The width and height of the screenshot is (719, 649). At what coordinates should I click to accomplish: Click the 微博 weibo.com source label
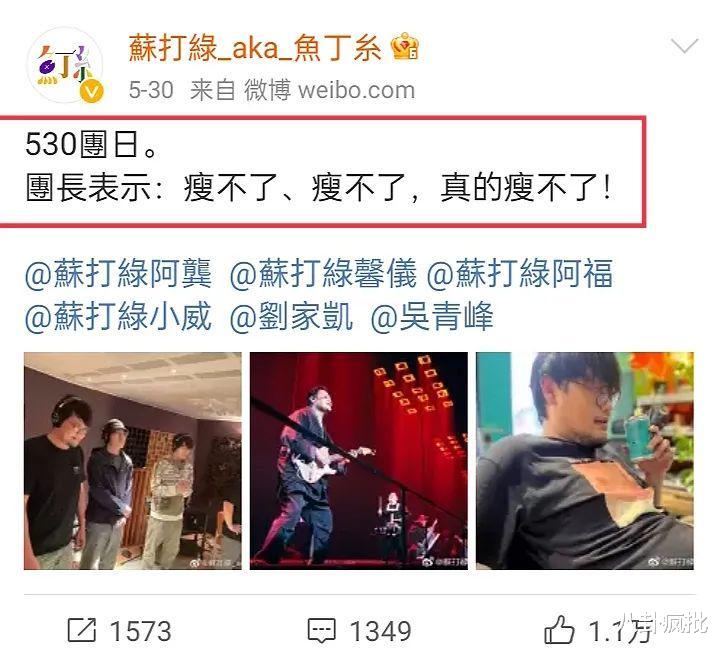330,90
